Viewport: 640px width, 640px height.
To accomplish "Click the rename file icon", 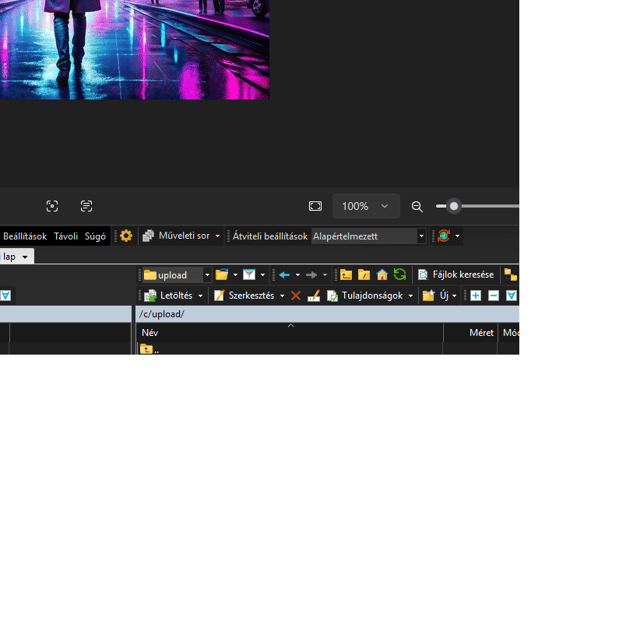I will click(x=314, y=296).
